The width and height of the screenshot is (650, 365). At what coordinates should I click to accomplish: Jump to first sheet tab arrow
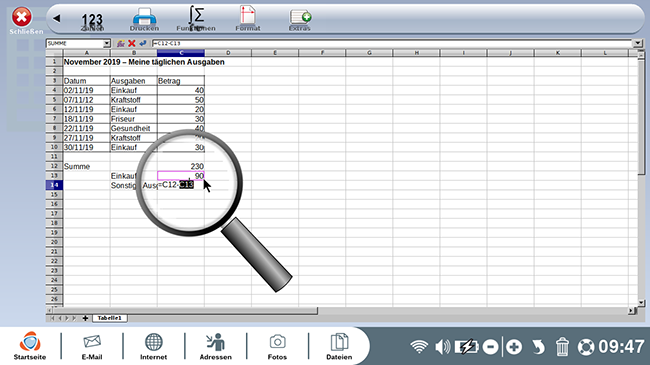tap(52, 318)
